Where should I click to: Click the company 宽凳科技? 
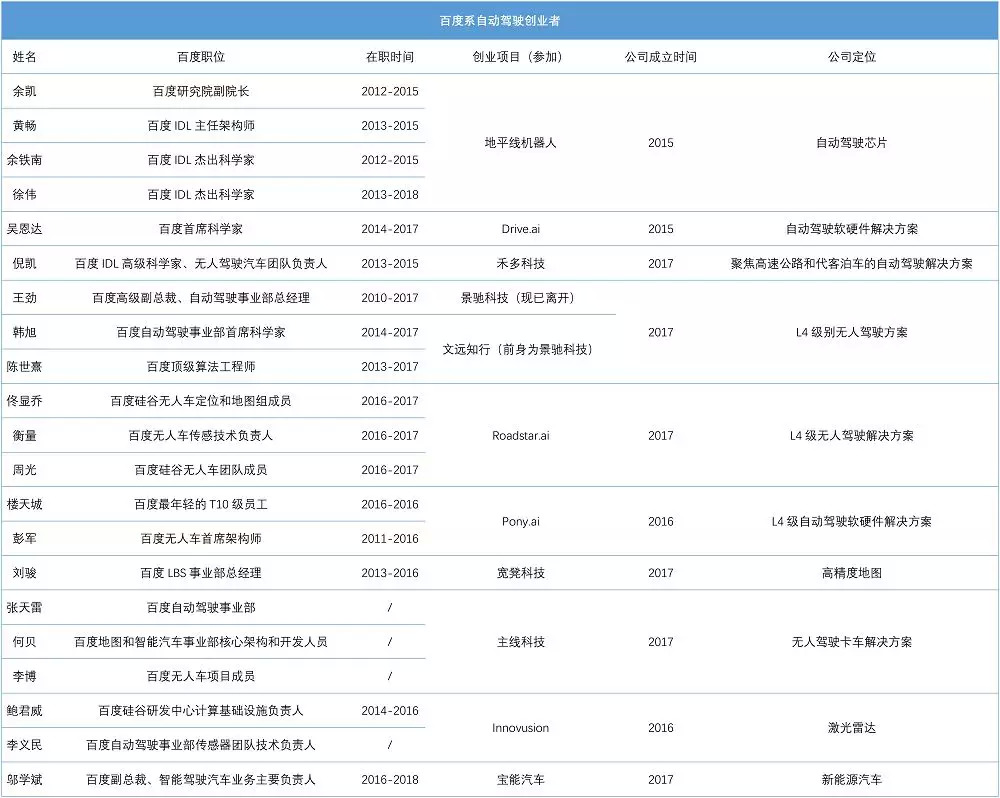point(520,573)
